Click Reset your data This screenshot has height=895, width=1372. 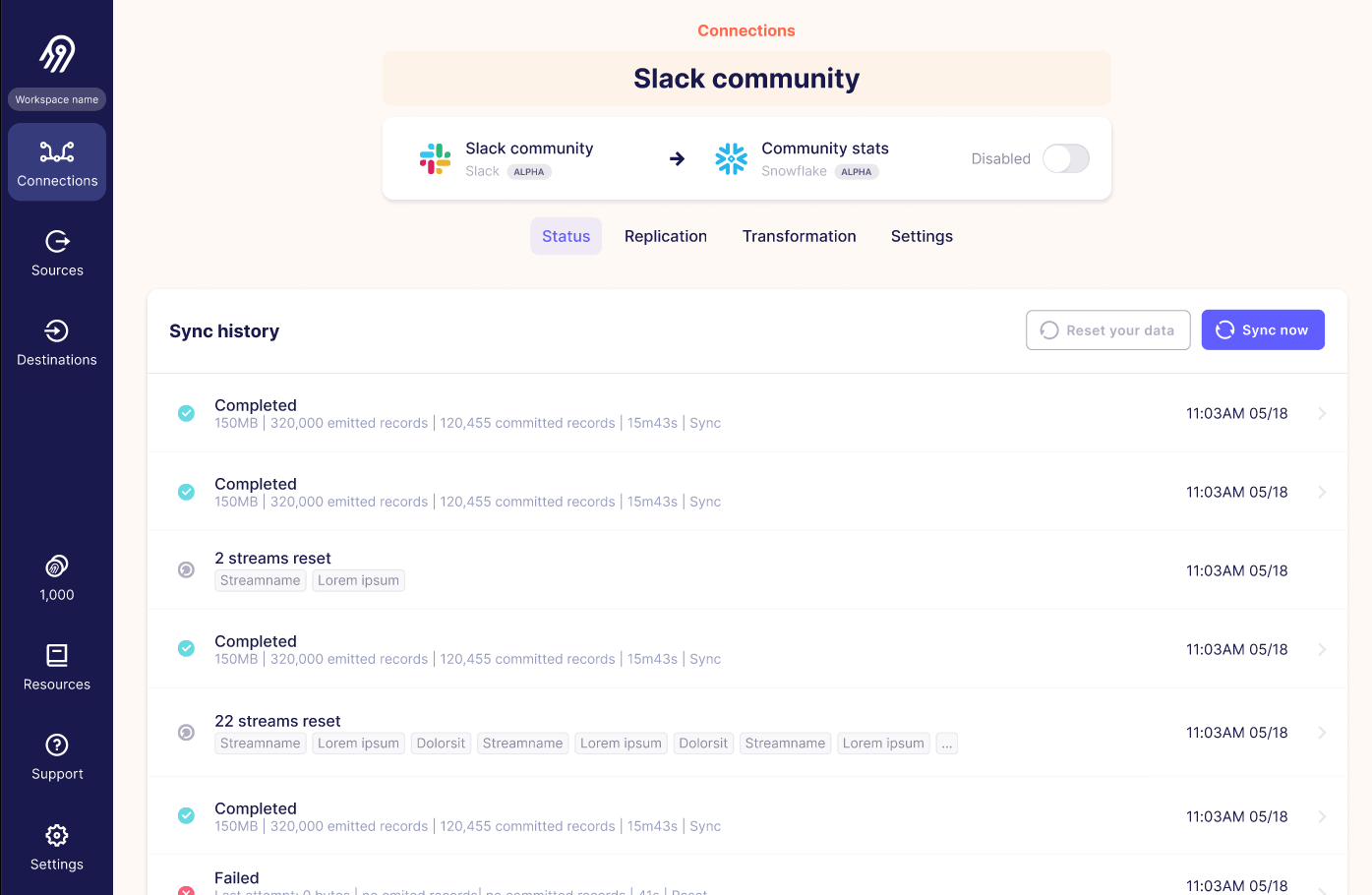(x=1107, y=329)
